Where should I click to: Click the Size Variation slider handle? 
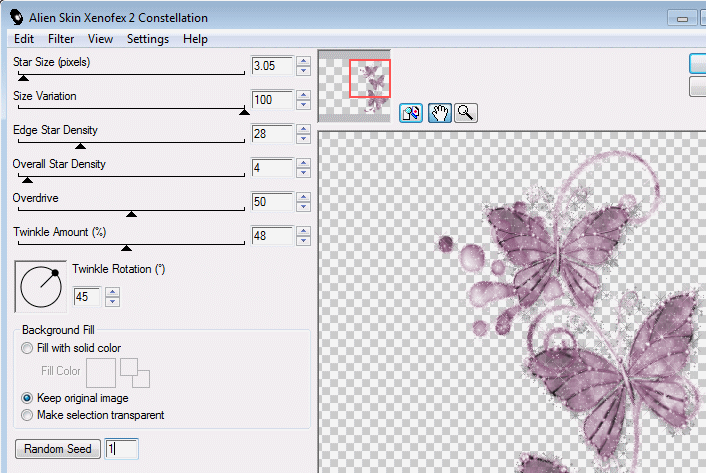(x=244, y=112)
